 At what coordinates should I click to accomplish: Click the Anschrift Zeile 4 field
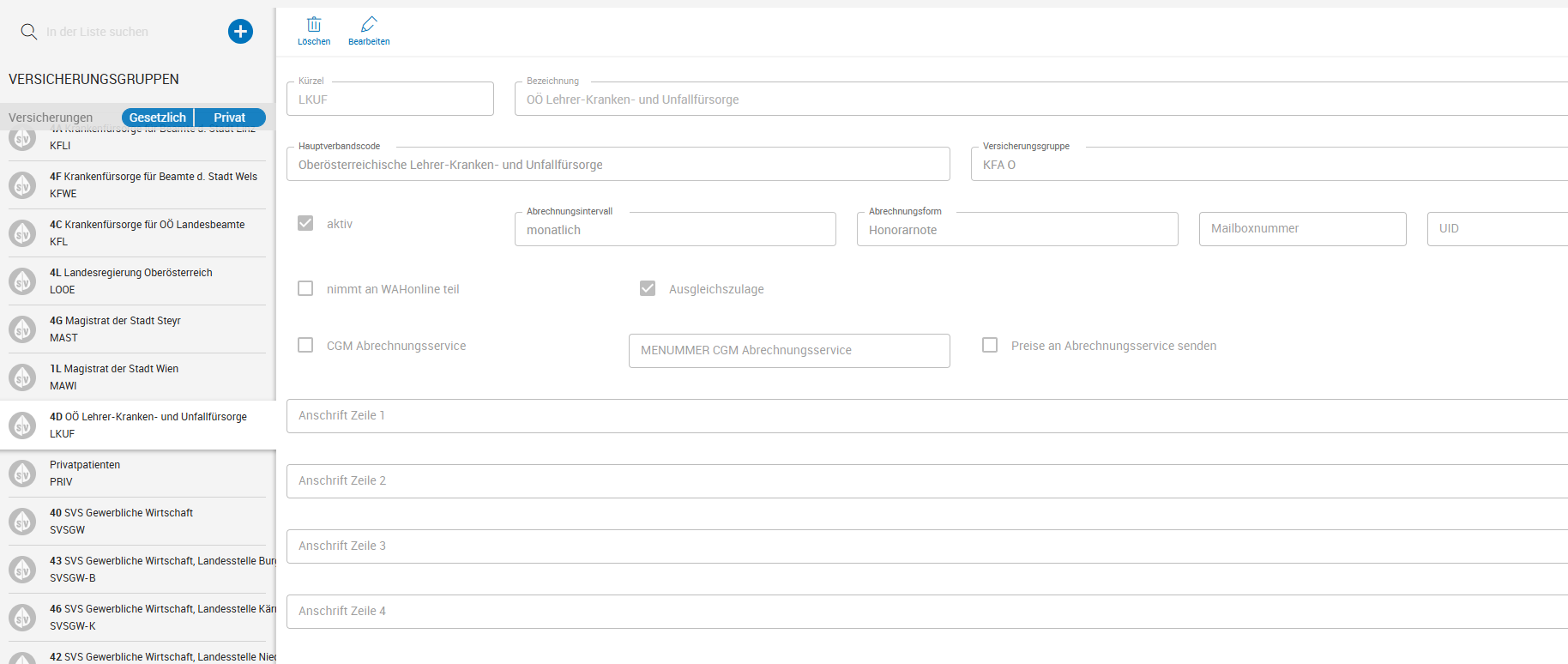pos(927,612)
